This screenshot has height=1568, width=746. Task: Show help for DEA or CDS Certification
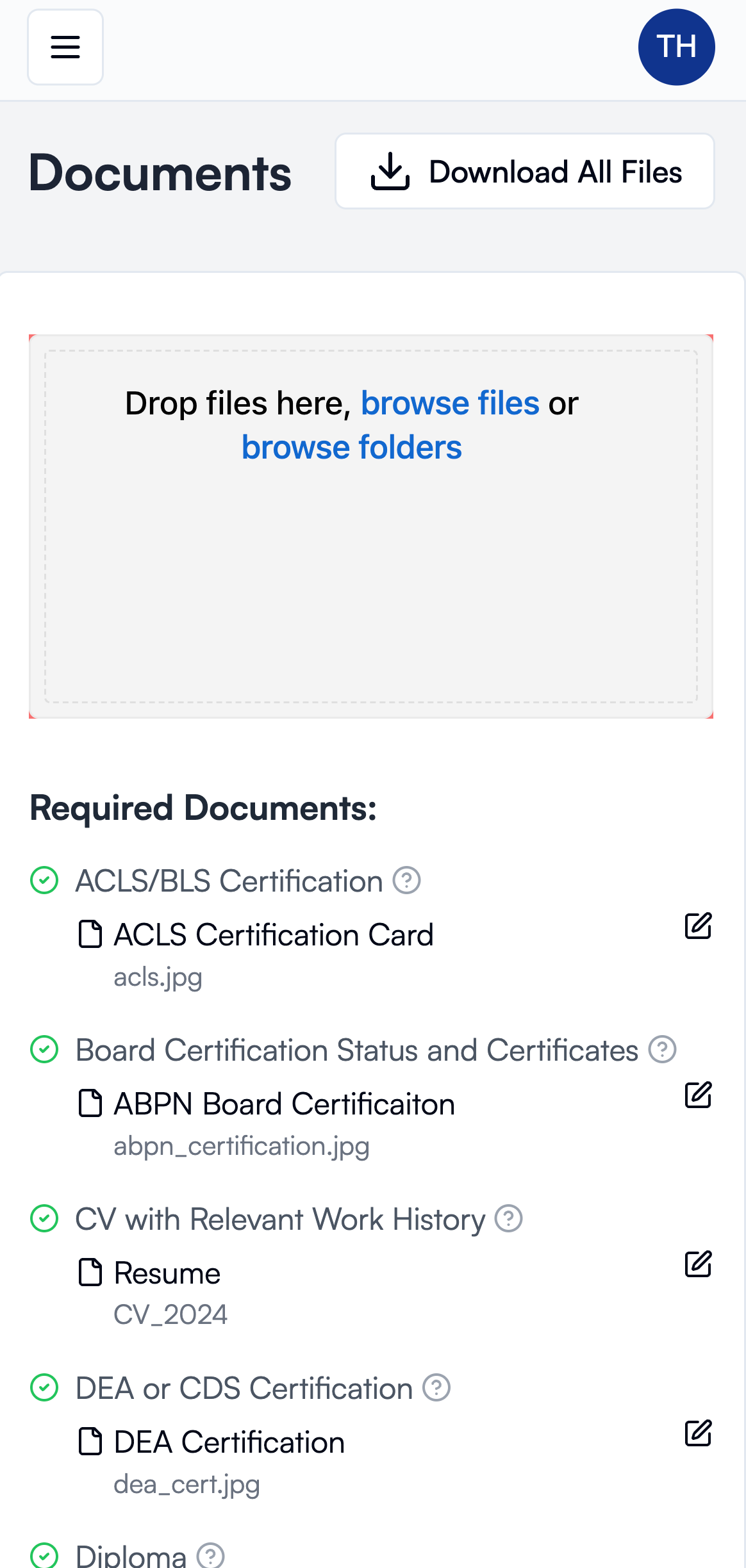[436, 1387]
